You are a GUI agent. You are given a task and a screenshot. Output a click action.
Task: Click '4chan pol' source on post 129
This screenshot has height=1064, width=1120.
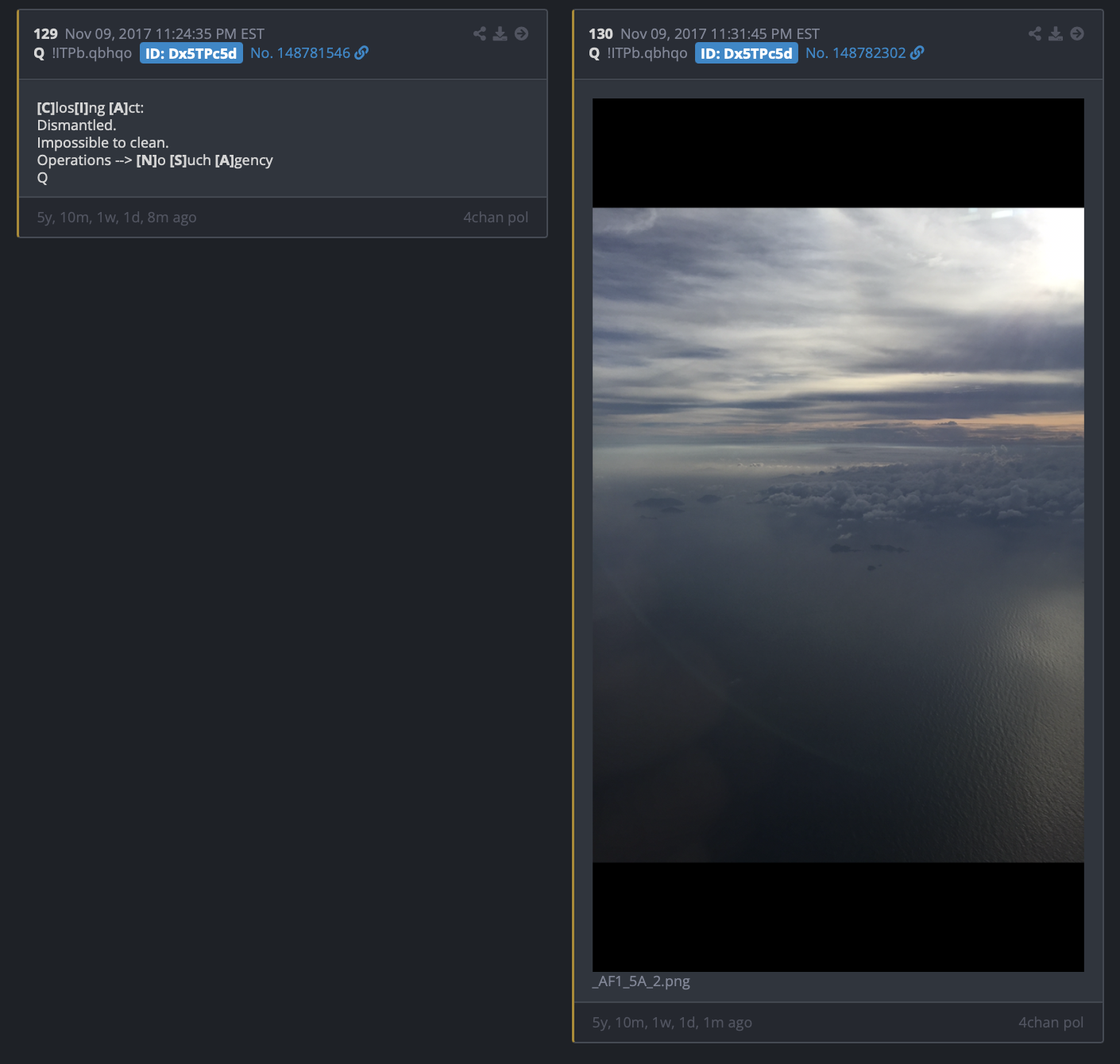click(496, 217)
